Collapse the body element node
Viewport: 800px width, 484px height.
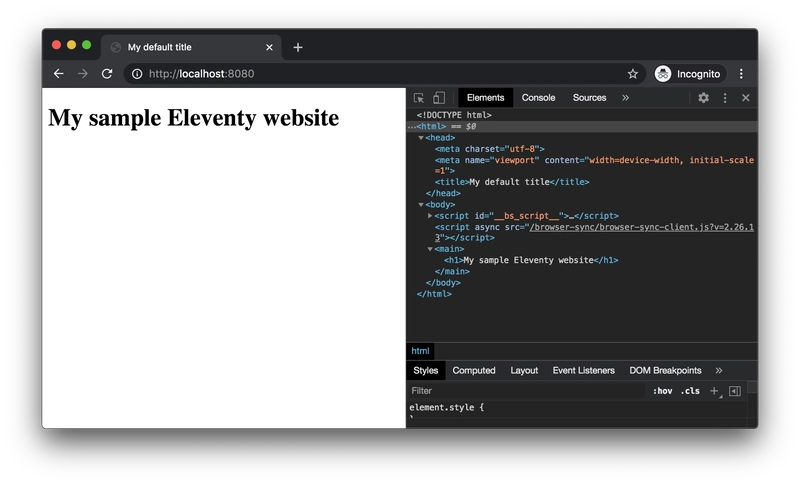click(x=421, y=205)
